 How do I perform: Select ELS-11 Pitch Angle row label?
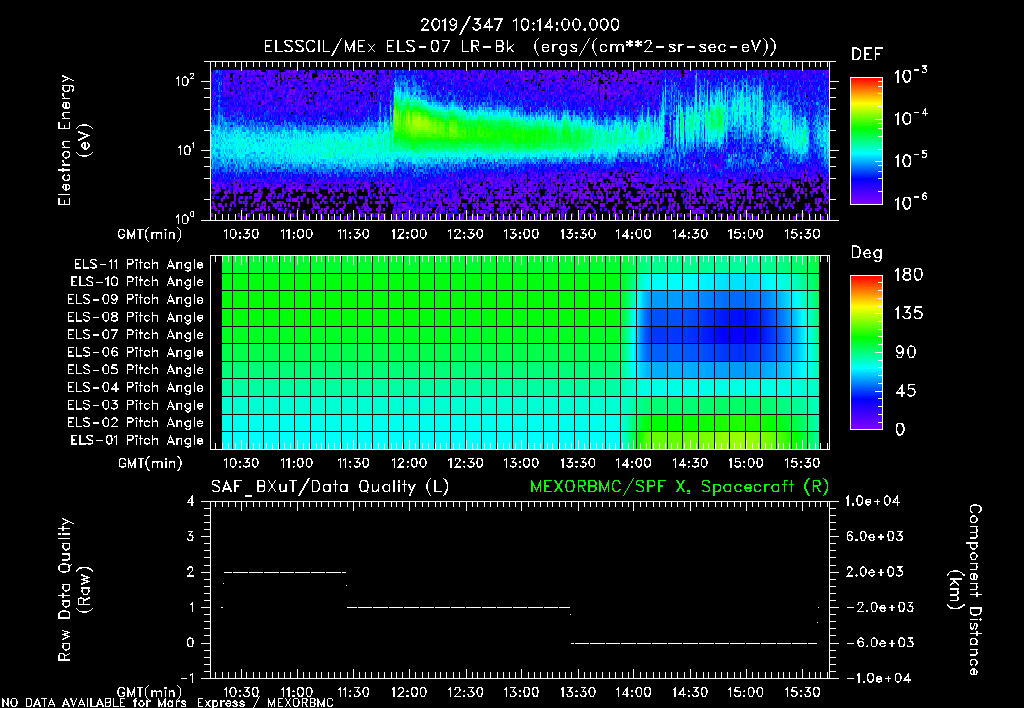[x=138, y=265]
